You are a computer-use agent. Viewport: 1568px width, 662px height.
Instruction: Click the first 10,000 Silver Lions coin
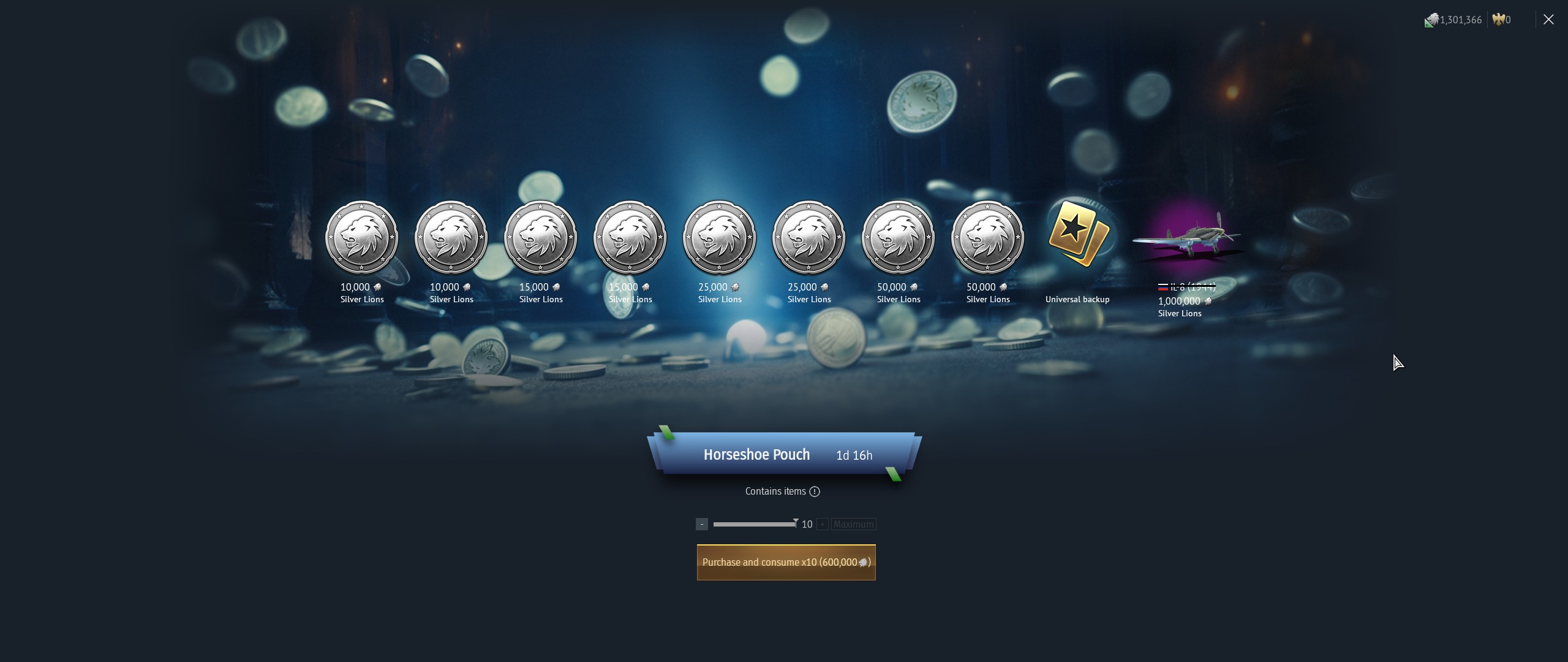click(361, 237)
